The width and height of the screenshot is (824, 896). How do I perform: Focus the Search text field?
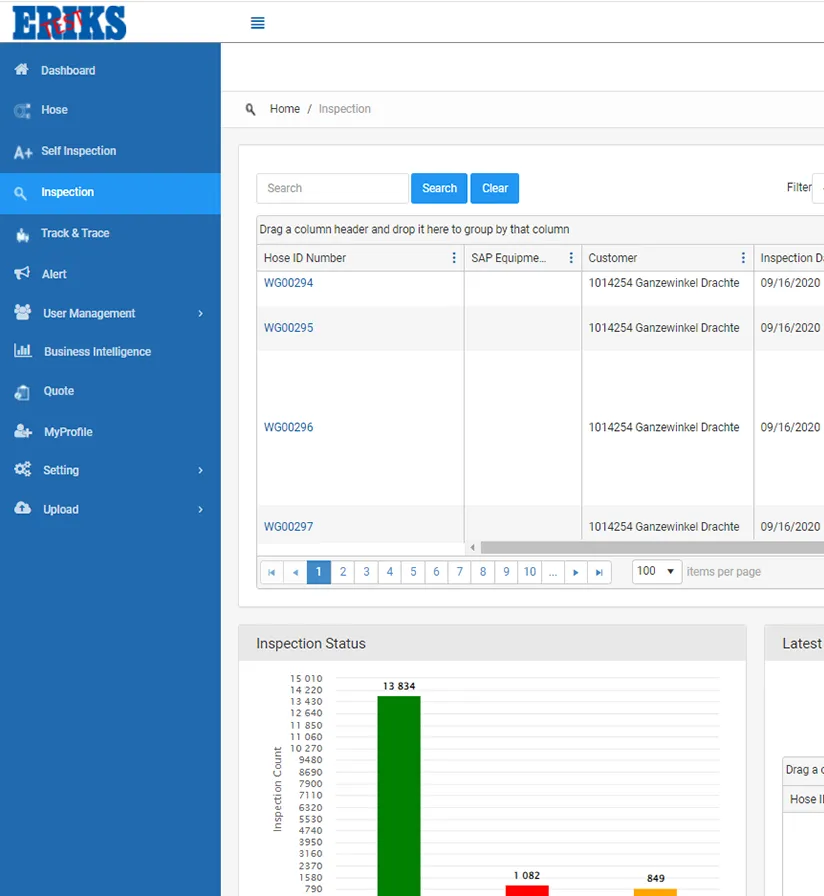pos(332,188)
